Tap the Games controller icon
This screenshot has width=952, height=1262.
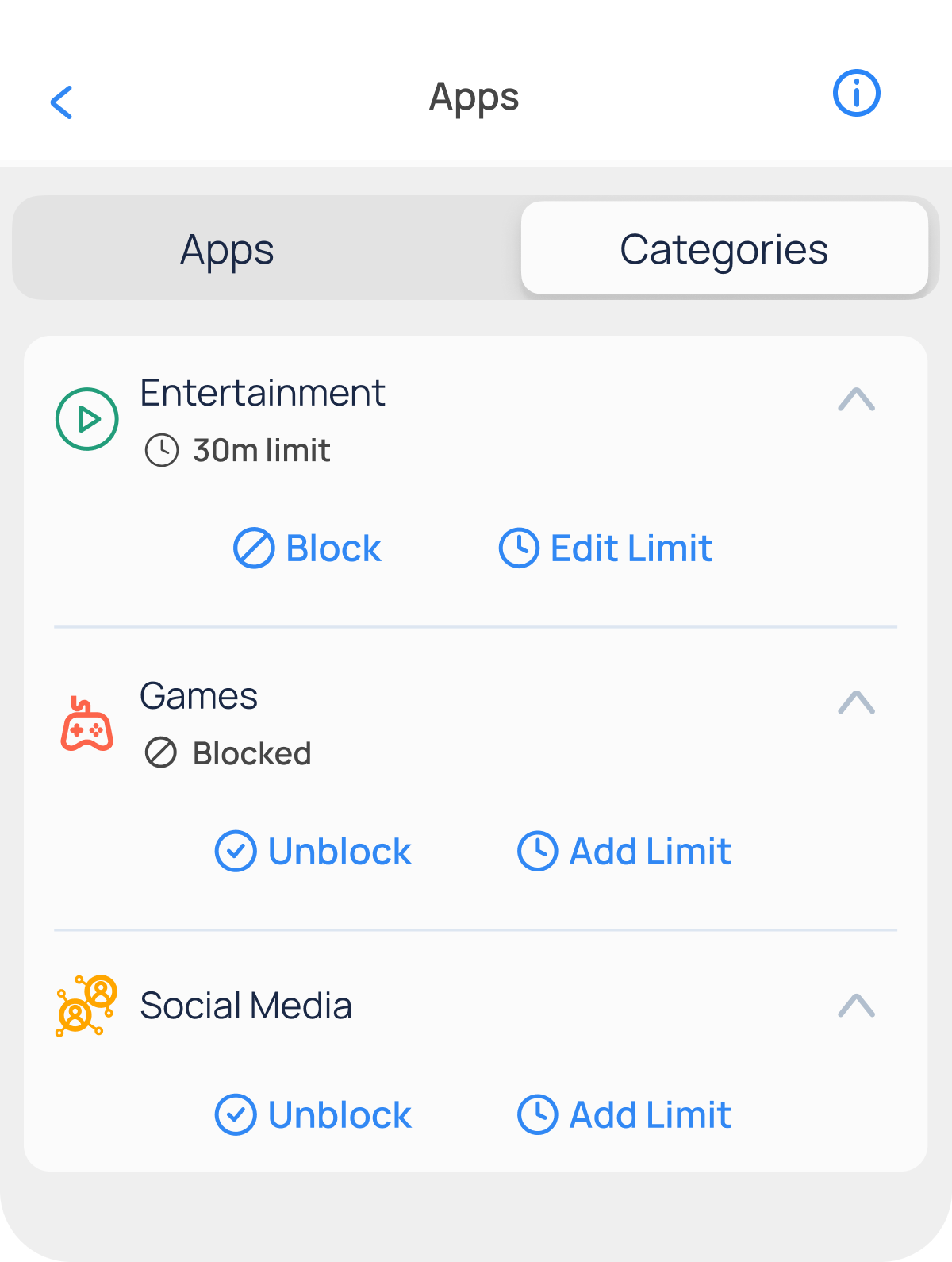click(87, 725)
